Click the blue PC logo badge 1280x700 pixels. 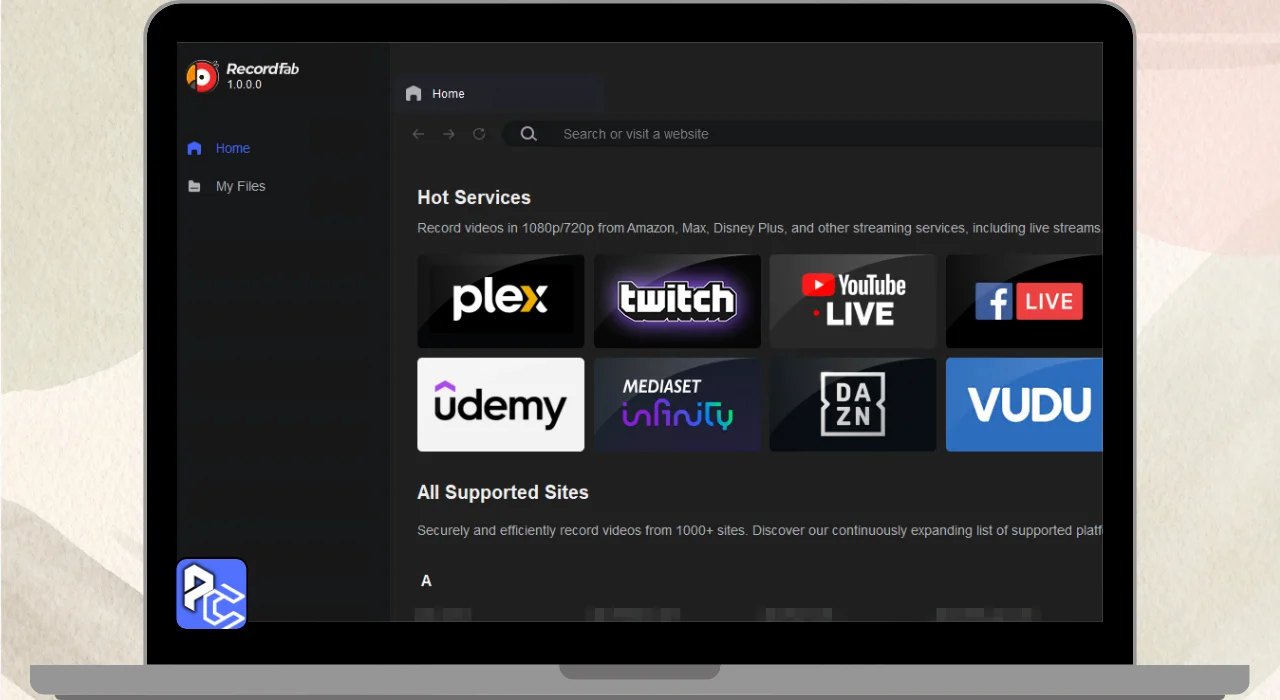[211, 594]
